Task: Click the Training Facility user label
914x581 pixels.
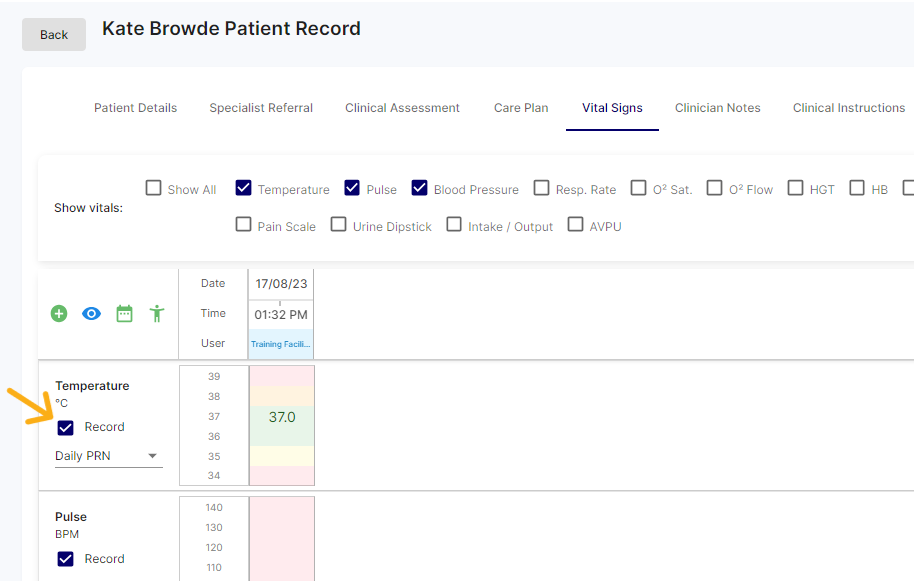Action: click(x=281, y=344)
